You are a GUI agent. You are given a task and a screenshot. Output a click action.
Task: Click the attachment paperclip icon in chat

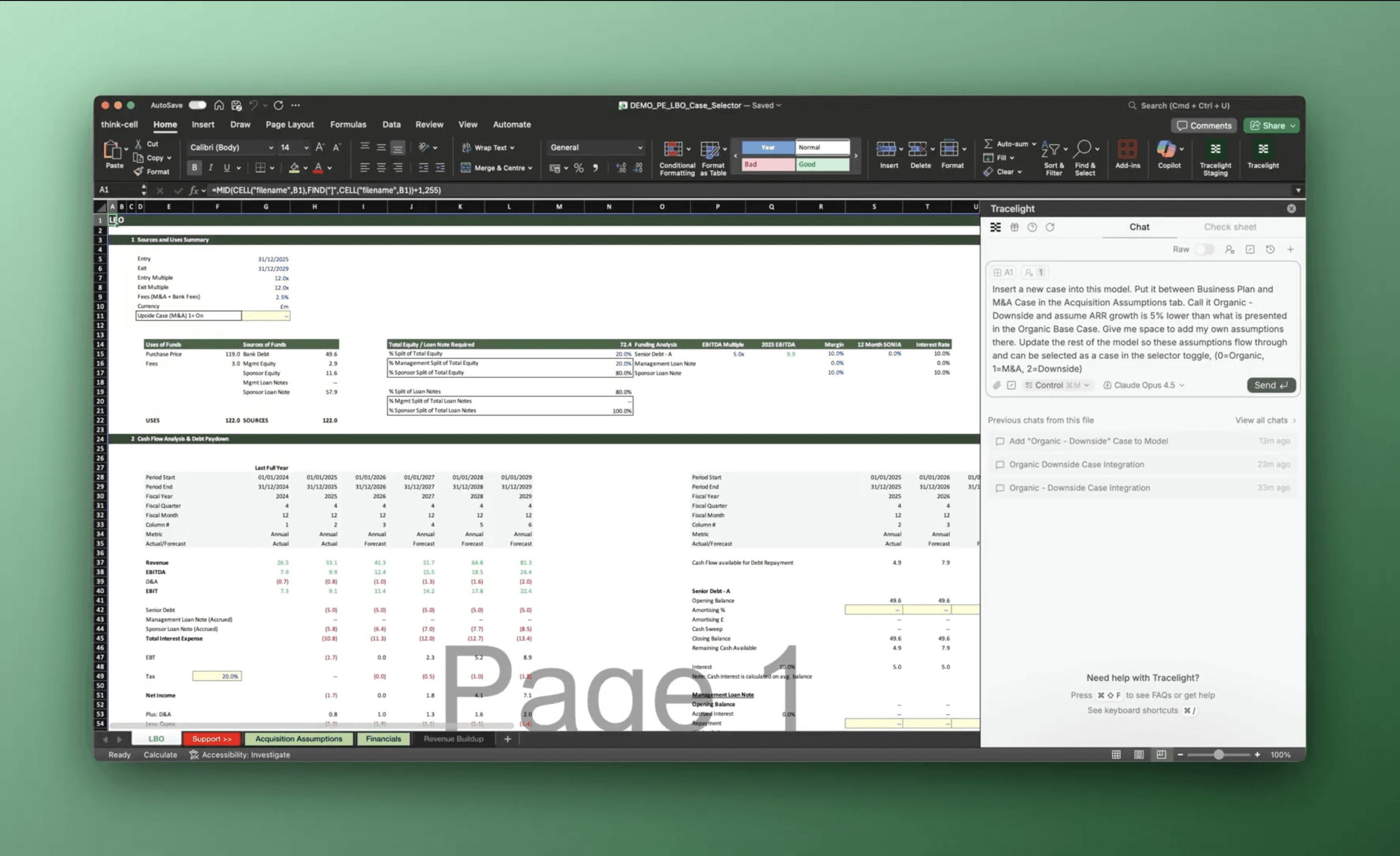click(997, 385)
